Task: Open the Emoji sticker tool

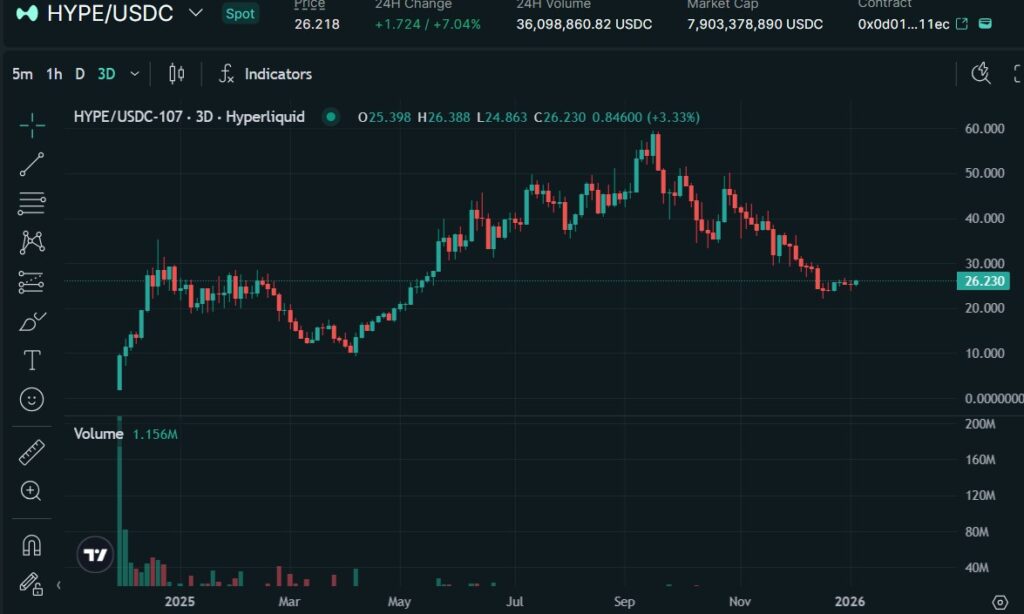Action: click(x=31, y=399)
